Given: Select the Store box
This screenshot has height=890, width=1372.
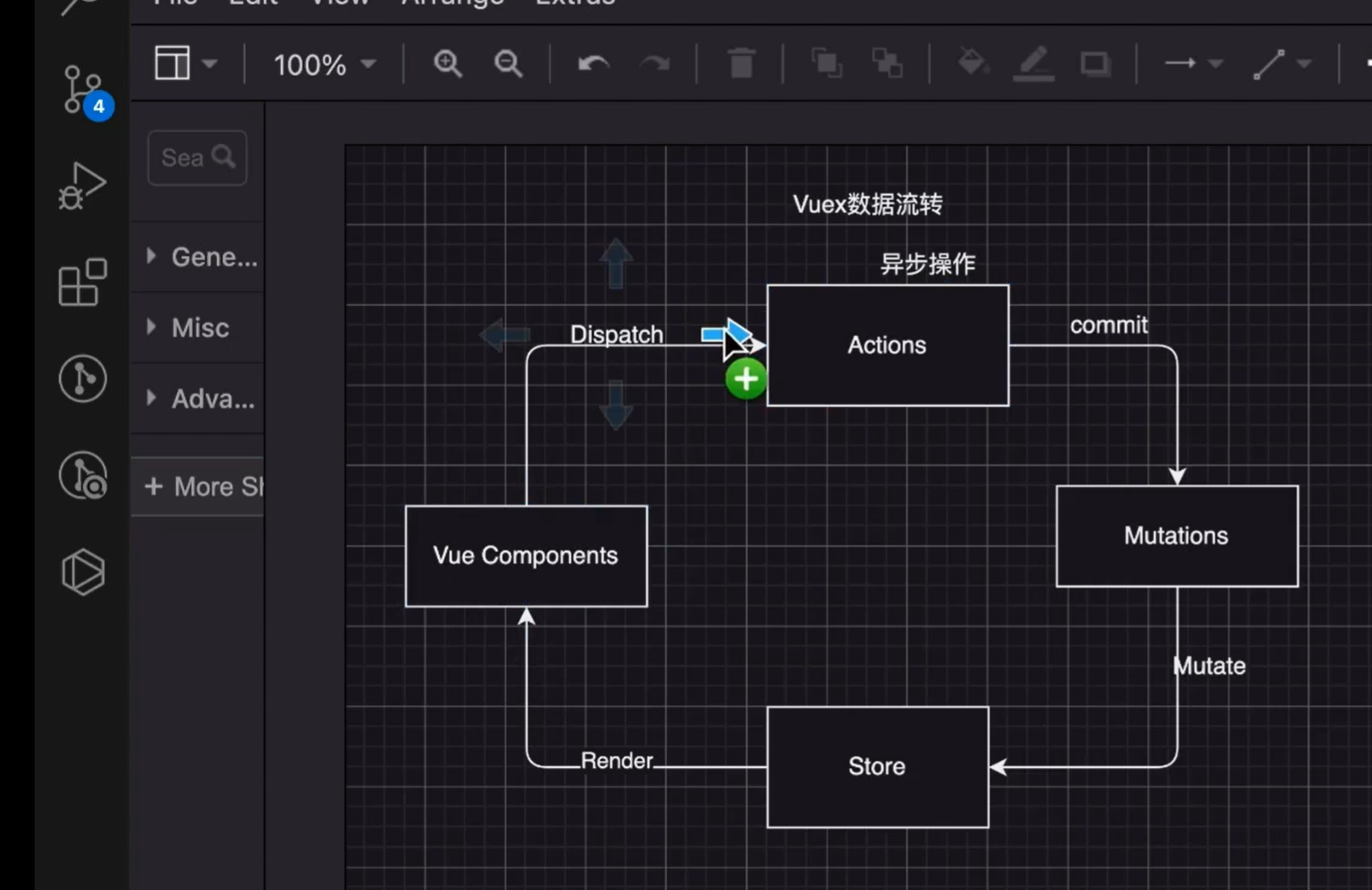Looking at the screenshot, I should tap(877, 767).
